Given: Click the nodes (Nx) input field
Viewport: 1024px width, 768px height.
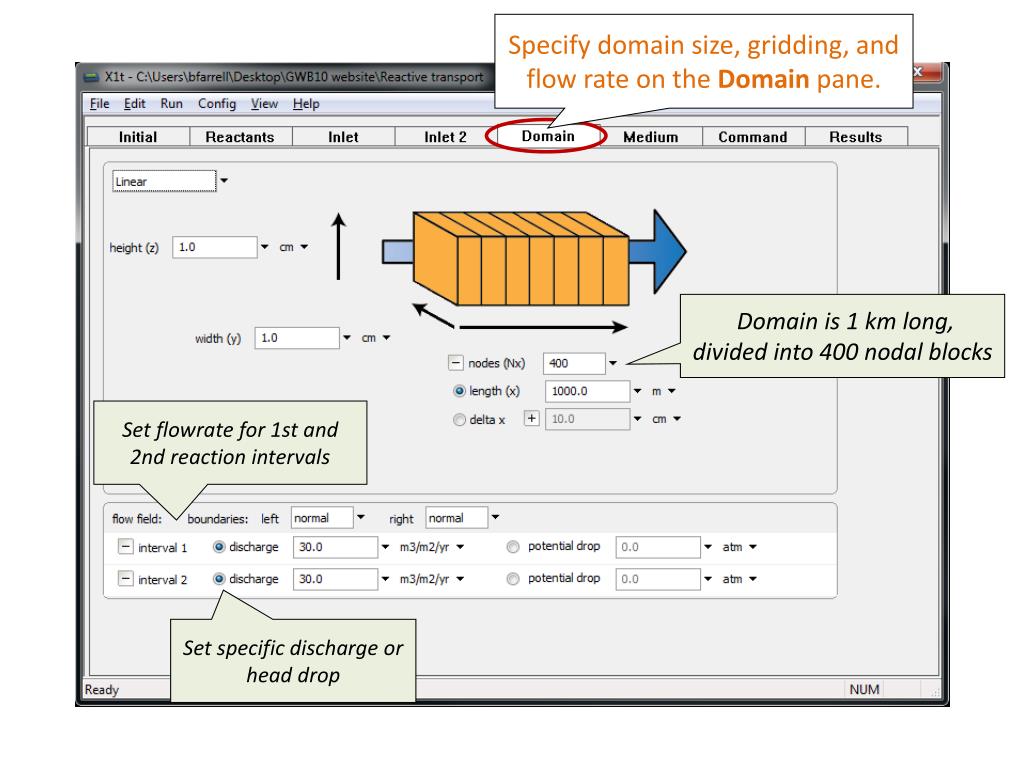Looking at the screenshot, I should (x=574, y=363).
